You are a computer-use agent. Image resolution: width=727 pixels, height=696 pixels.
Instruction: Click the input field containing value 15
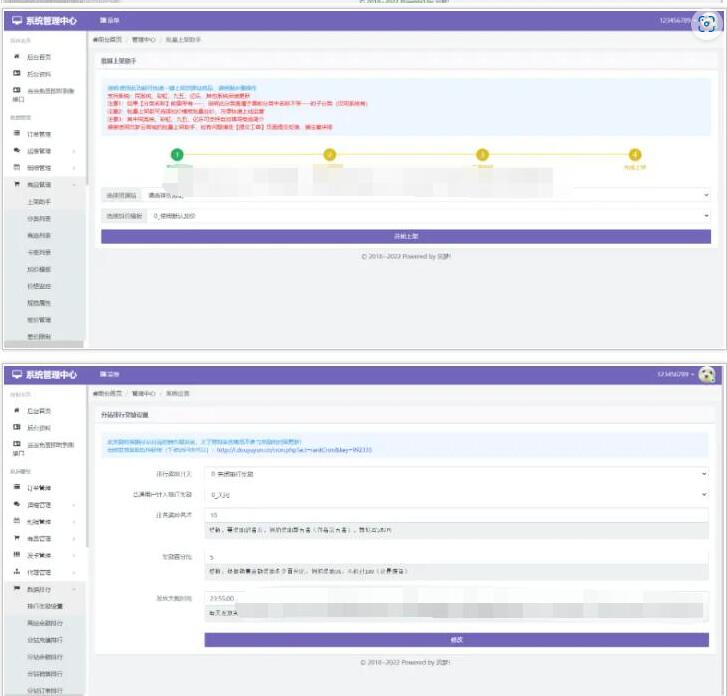click(x=456, y=514)
